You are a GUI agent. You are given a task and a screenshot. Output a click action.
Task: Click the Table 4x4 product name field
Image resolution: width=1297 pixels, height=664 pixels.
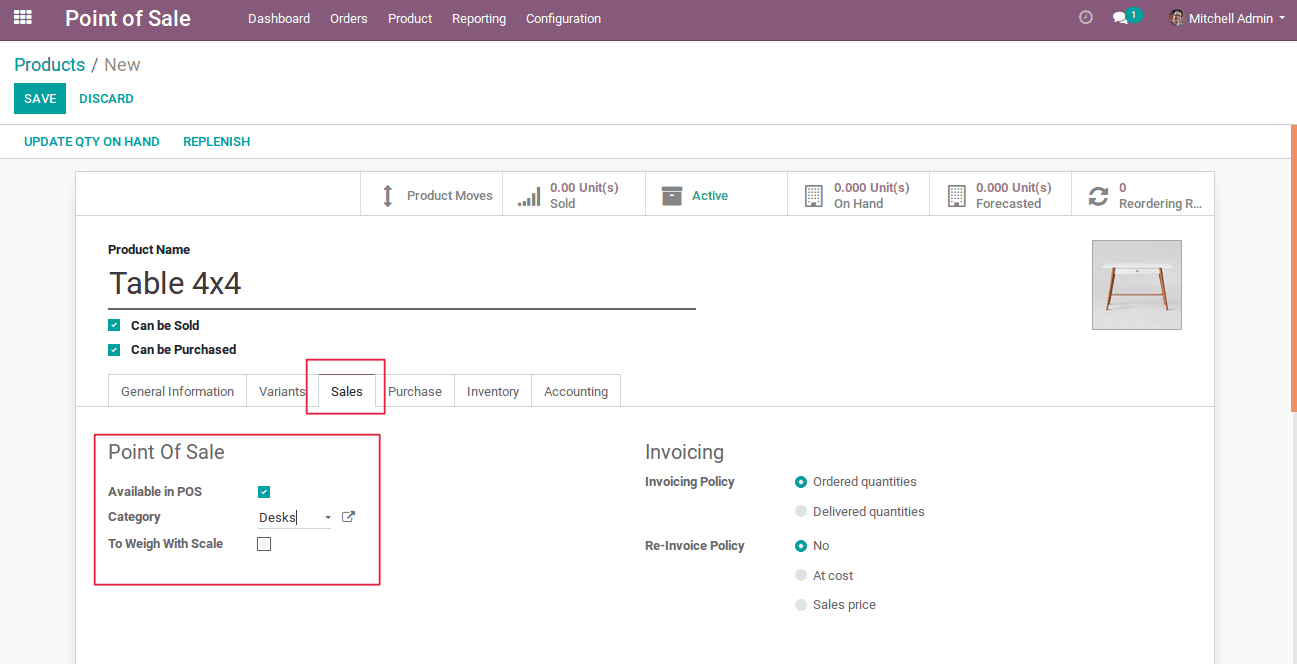click(x=402, y=284)
